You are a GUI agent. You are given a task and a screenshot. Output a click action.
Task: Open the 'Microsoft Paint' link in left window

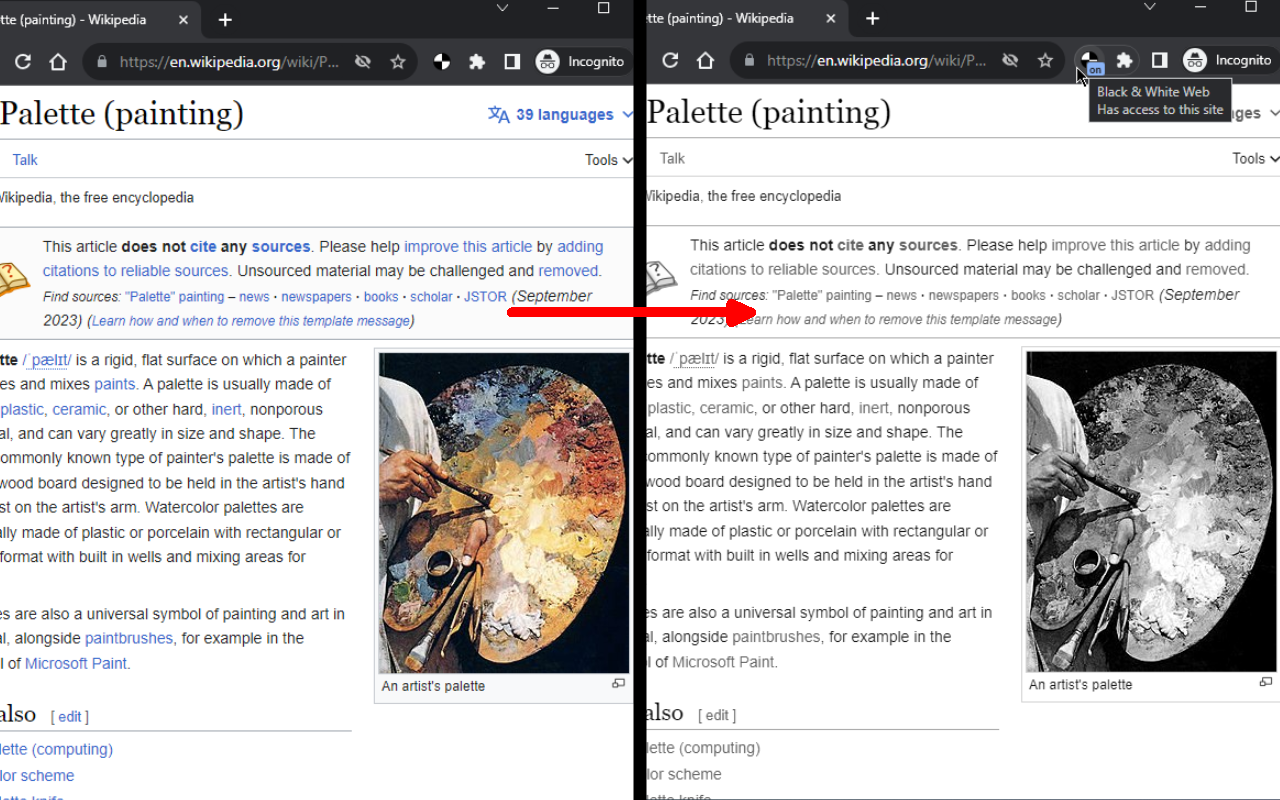pos(76,663)
